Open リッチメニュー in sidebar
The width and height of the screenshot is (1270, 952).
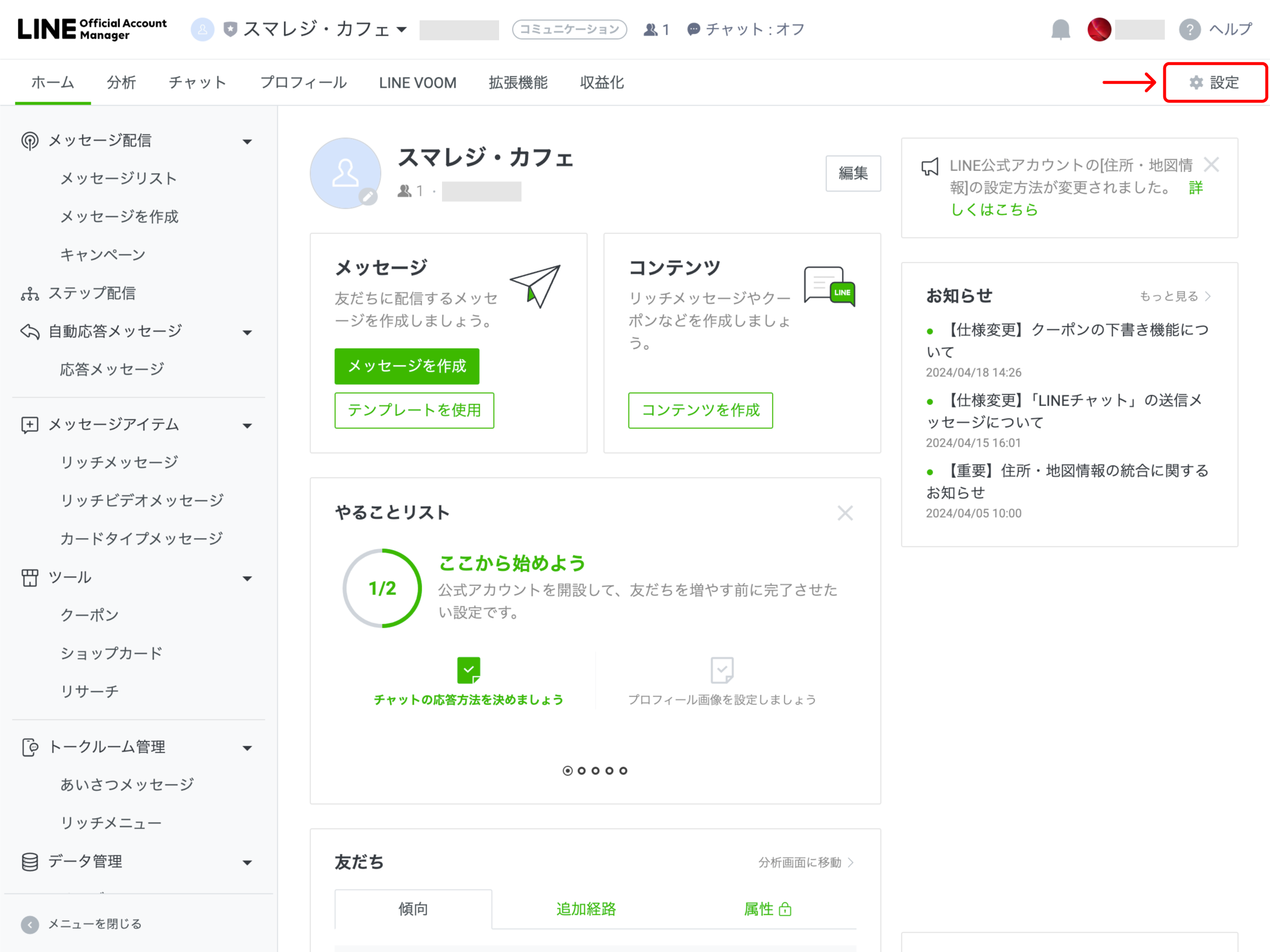tap(112, 823)
